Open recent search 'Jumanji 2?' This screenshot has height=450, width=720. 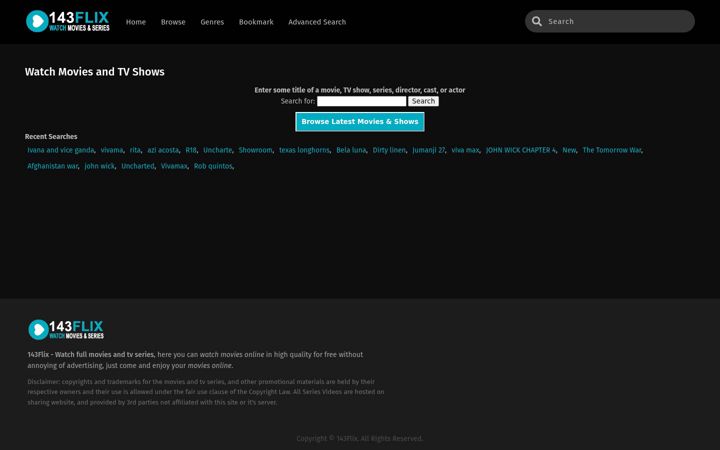coord(428,150)
